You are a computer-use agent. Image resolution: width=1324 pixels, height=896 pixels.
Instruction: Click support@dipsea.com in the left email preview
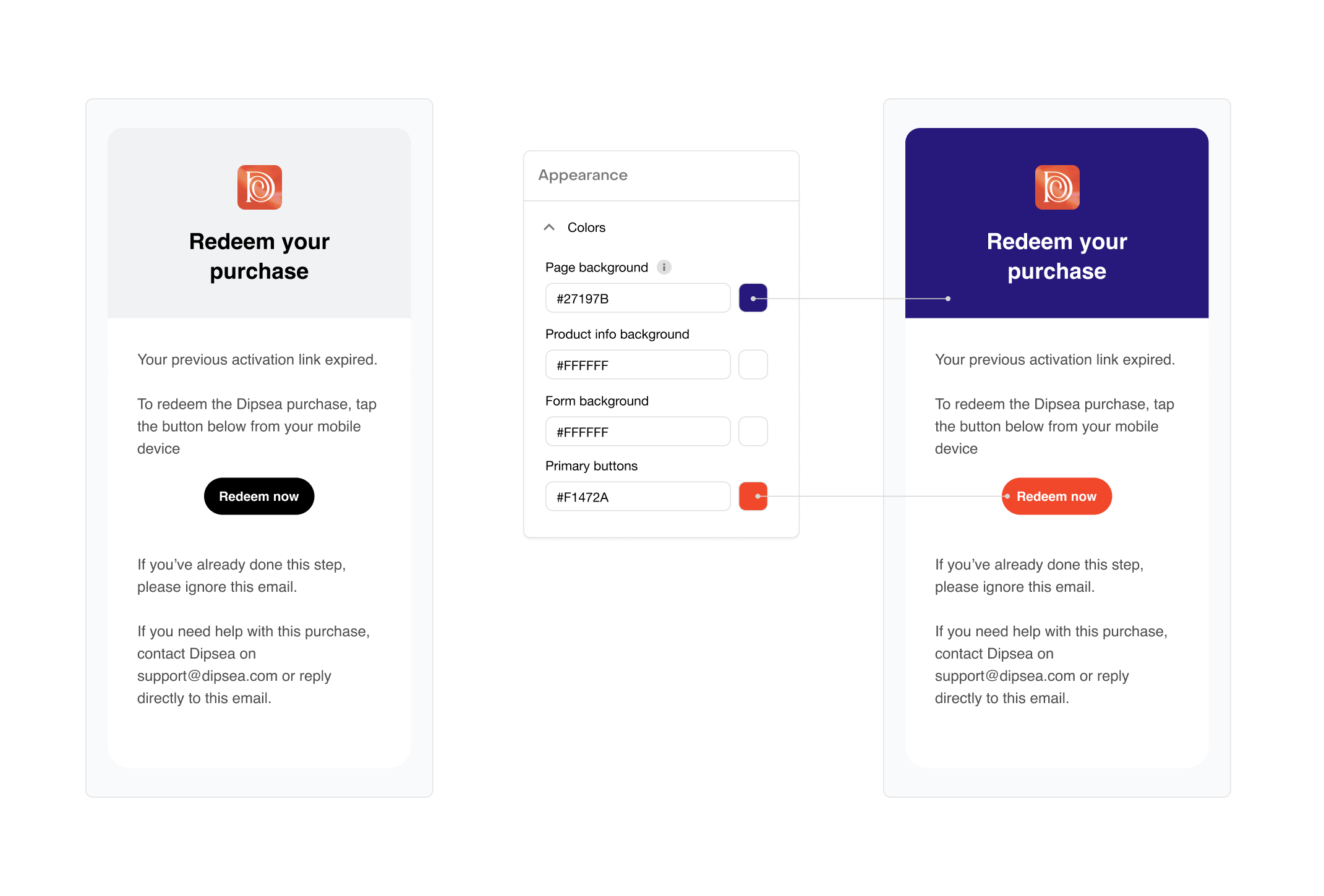207,676
